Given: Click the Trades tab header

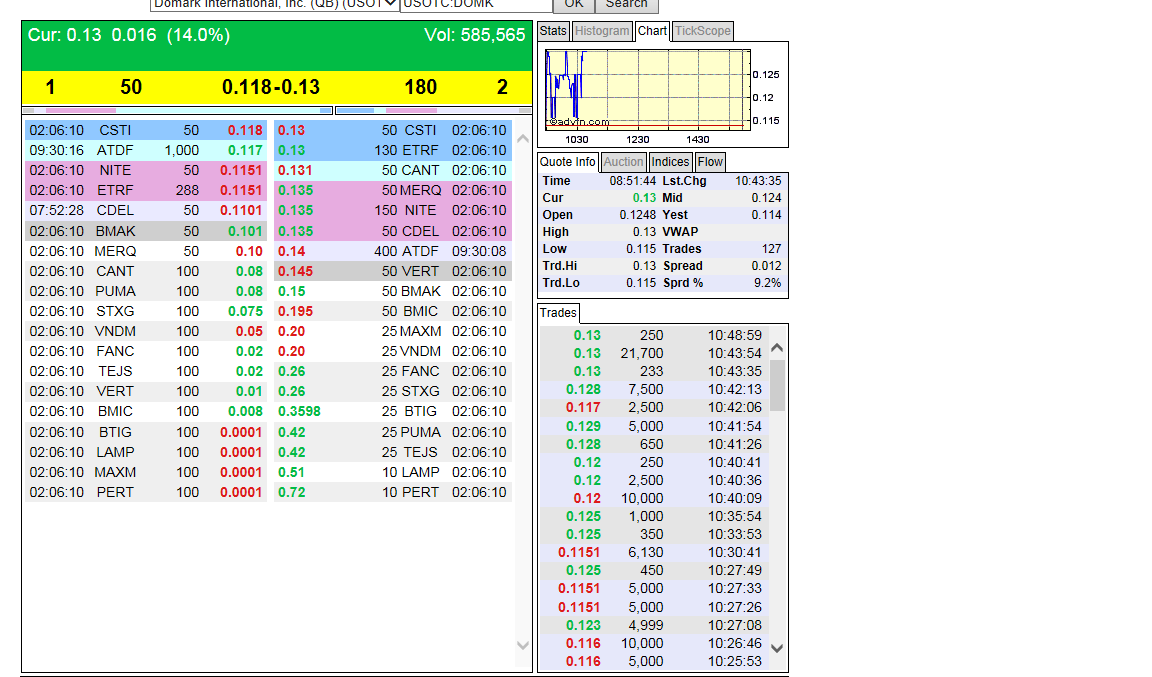Looking at the screenshot, I should pos(558,313).
